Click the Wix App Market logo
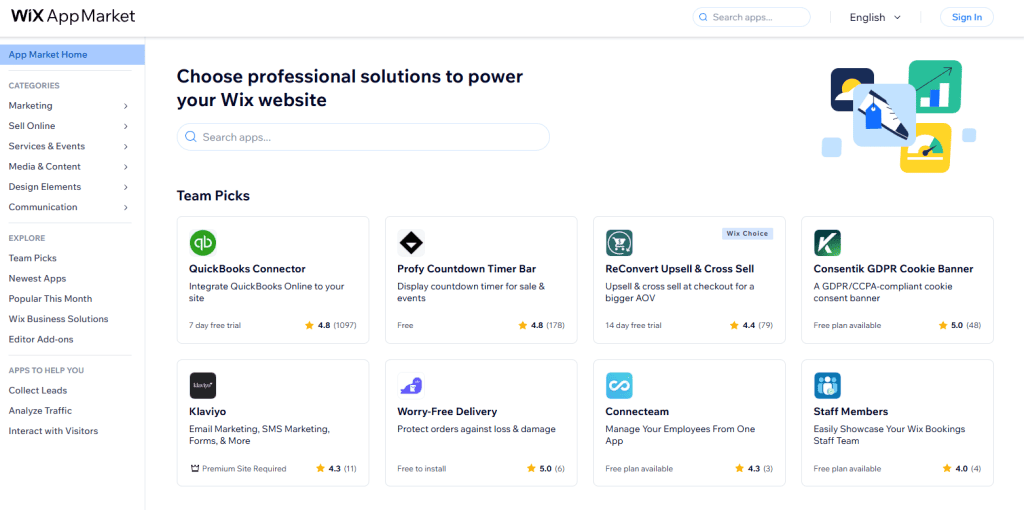This screenshot has width=1024, height=510. click(x=73, y=17)
